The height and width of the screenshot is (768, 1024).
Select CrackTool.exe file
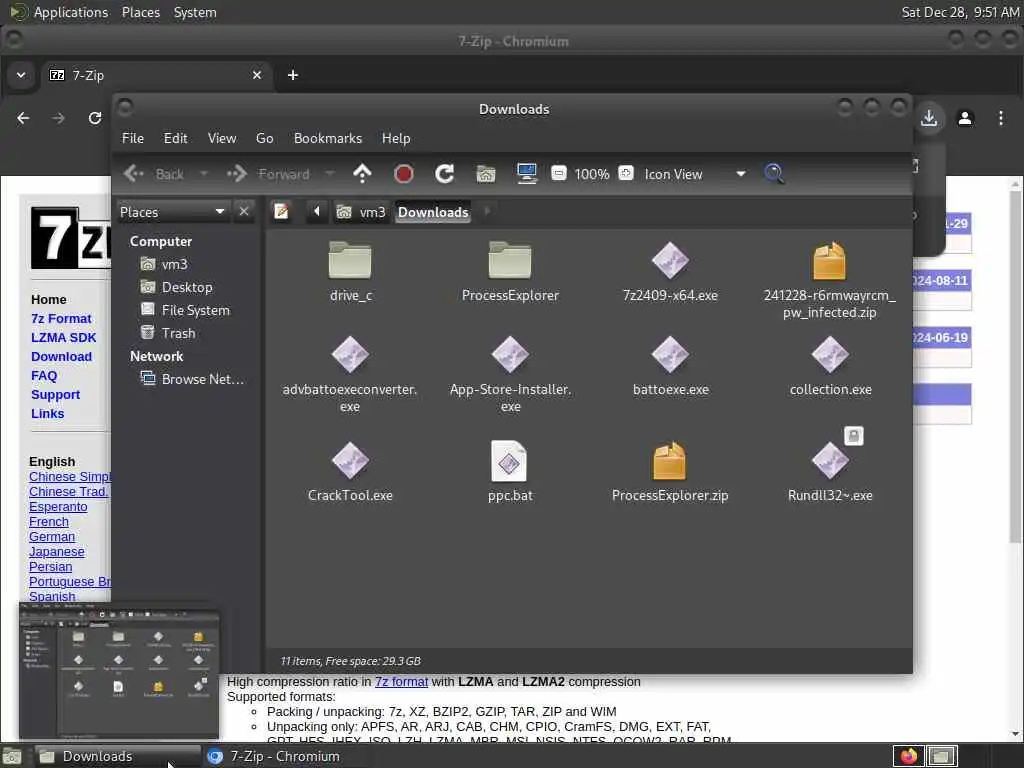350,472
